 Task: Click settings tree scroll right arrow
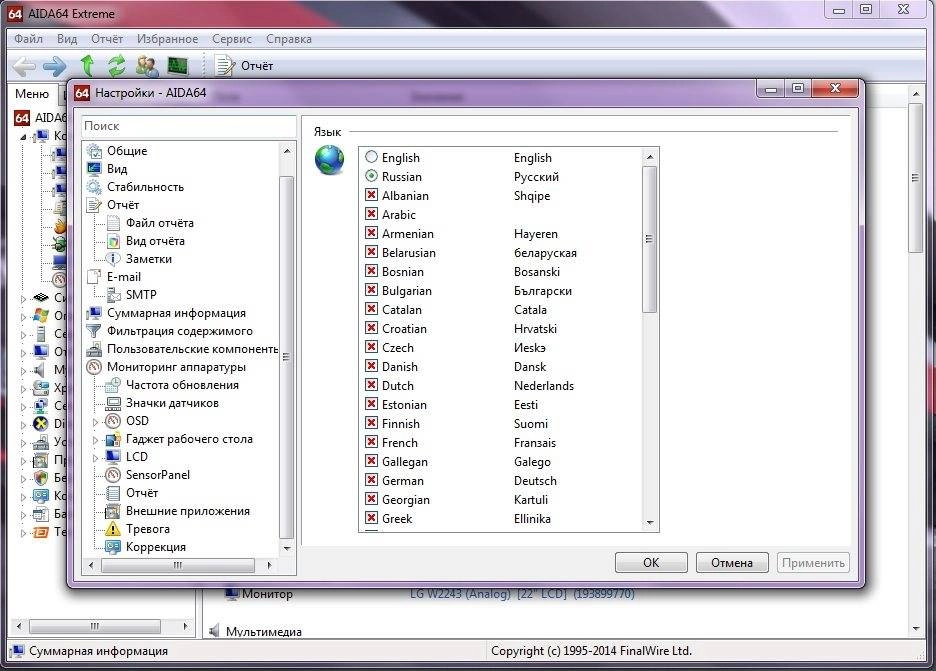[x=269, y=565]
